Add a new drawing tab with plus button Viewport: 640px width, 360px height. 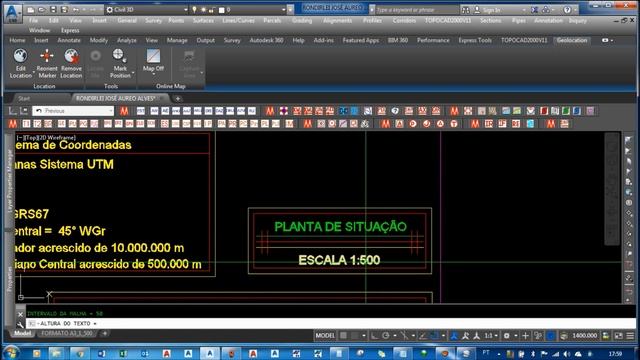pos(178,98)
